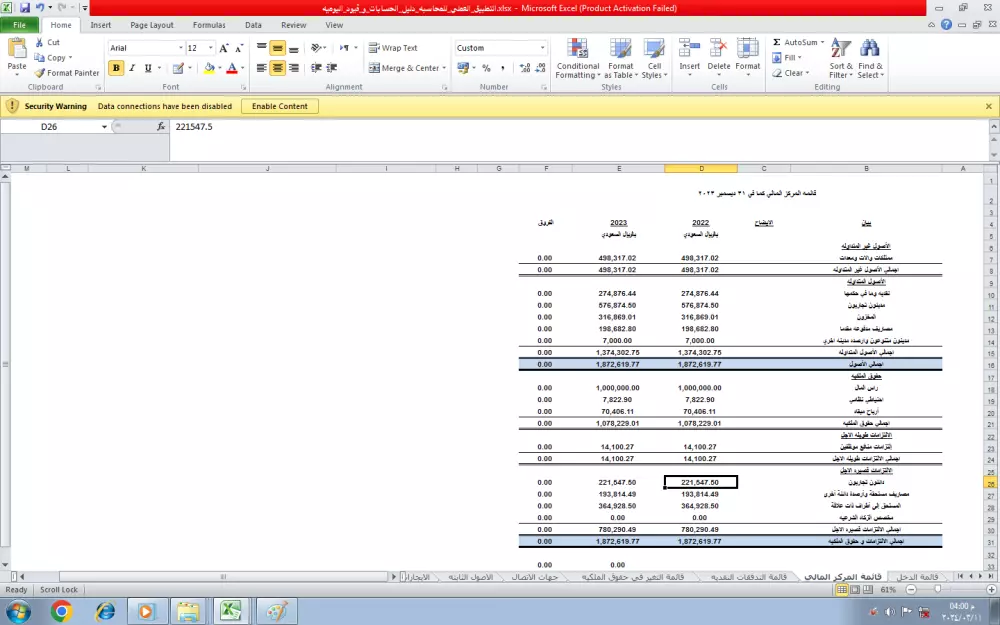Close the Security Warning bar

point(989,106)
